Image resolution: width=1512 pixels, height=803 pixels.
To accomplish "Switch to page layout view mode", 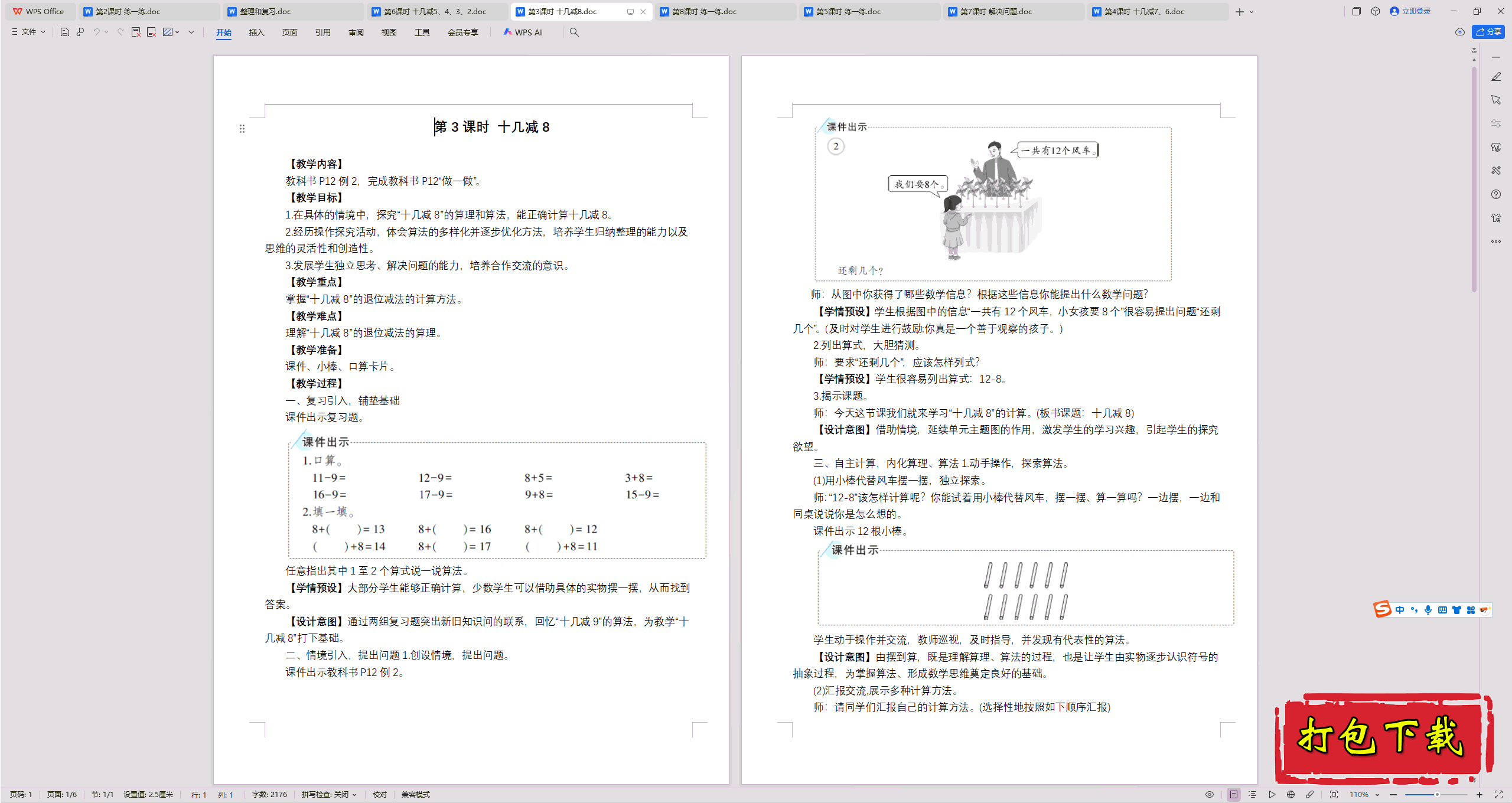I will [x=1233, y=795].
